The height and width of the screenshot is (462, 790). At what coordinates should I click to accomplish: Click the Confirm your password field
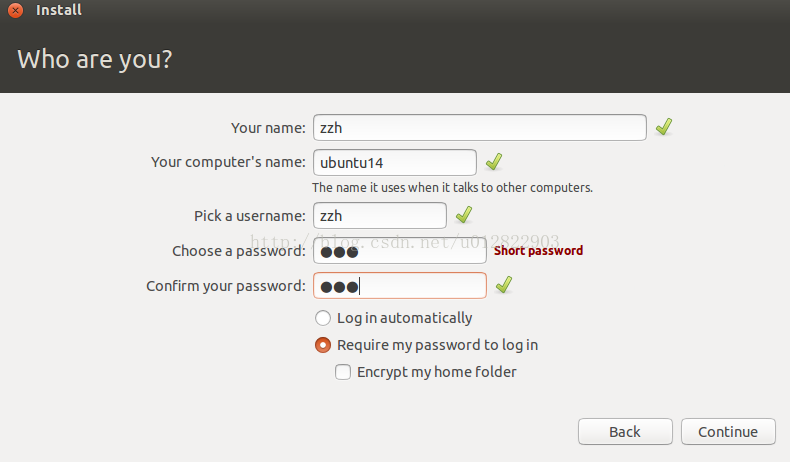point(399,286)
